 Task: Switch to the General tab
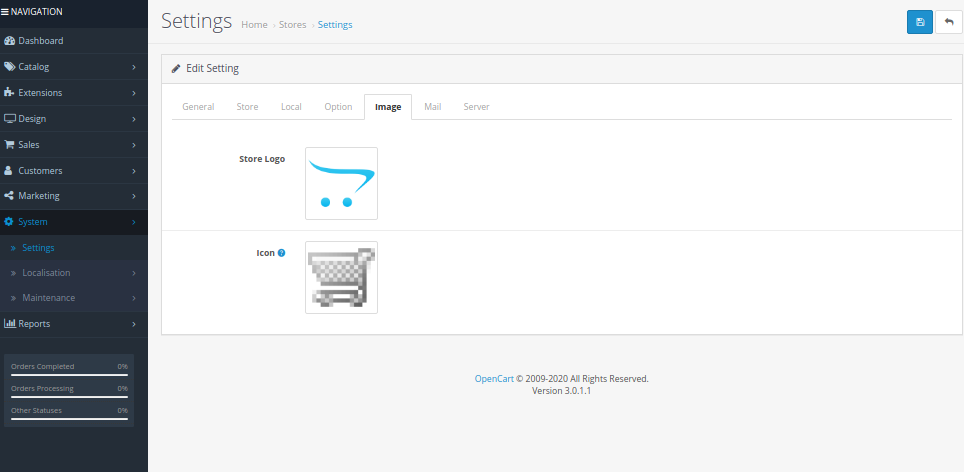pyautogui.click(x=198, y=107)
